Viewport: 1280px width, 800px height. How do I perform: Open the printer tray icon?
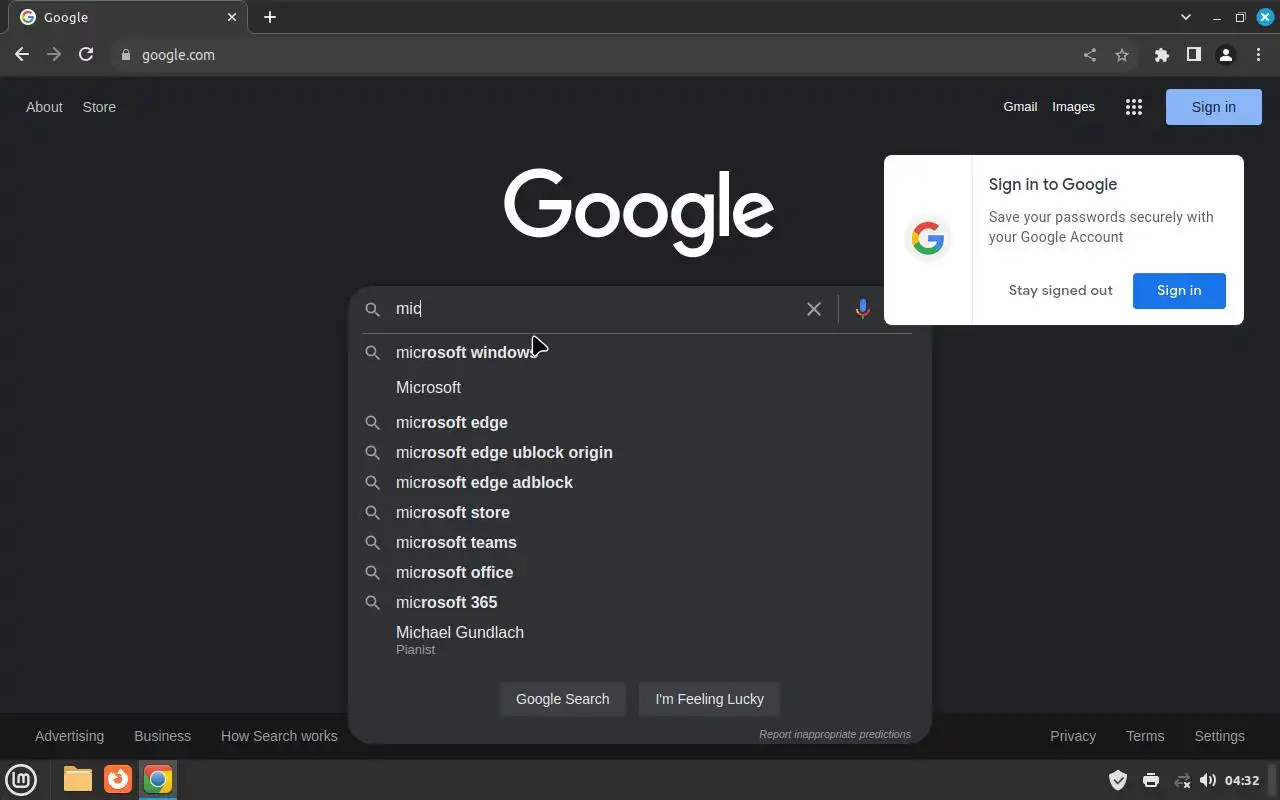(1150, 780)
